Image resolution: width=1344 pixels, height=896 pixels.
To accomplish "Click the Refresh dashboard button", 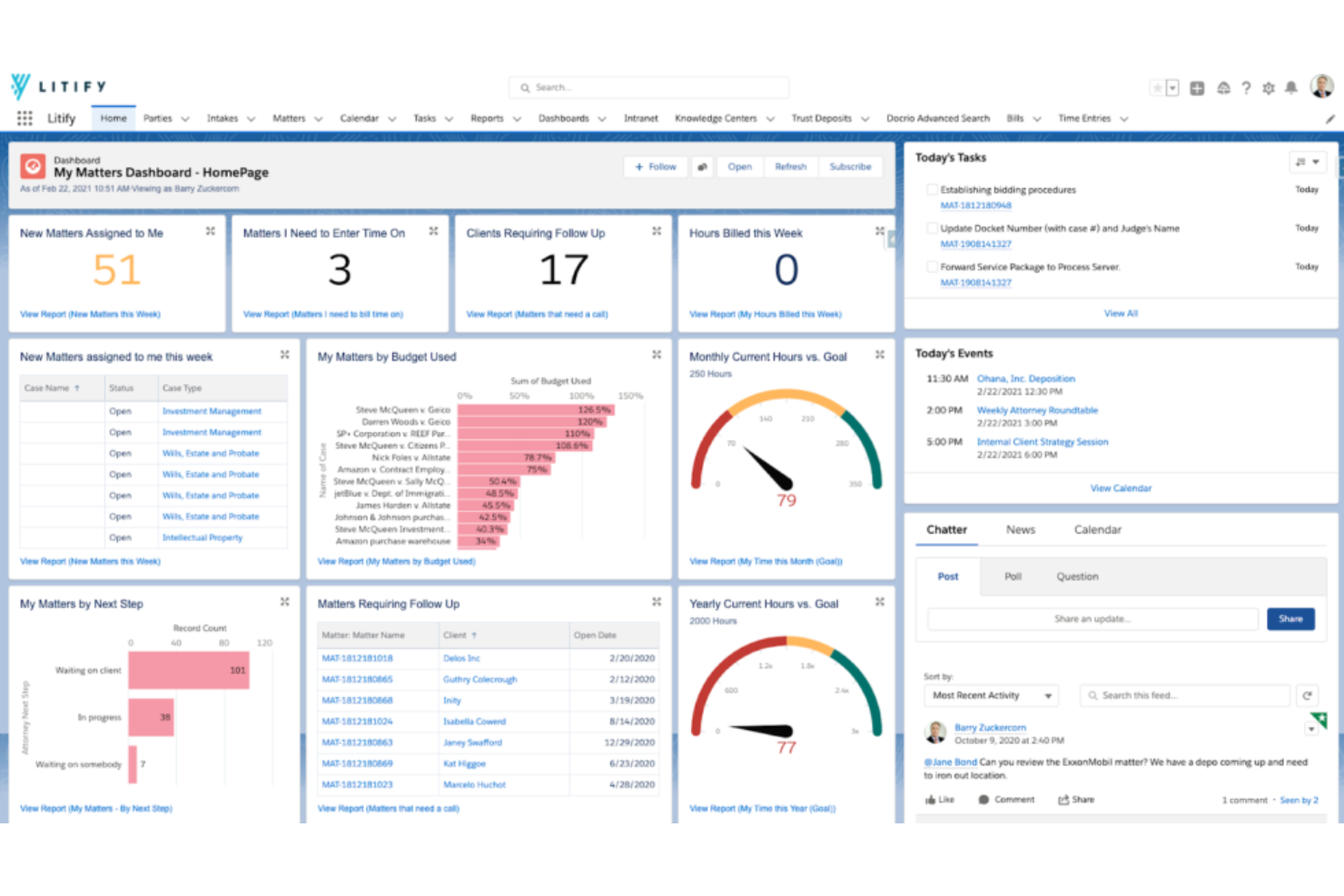I will [790, 166].
